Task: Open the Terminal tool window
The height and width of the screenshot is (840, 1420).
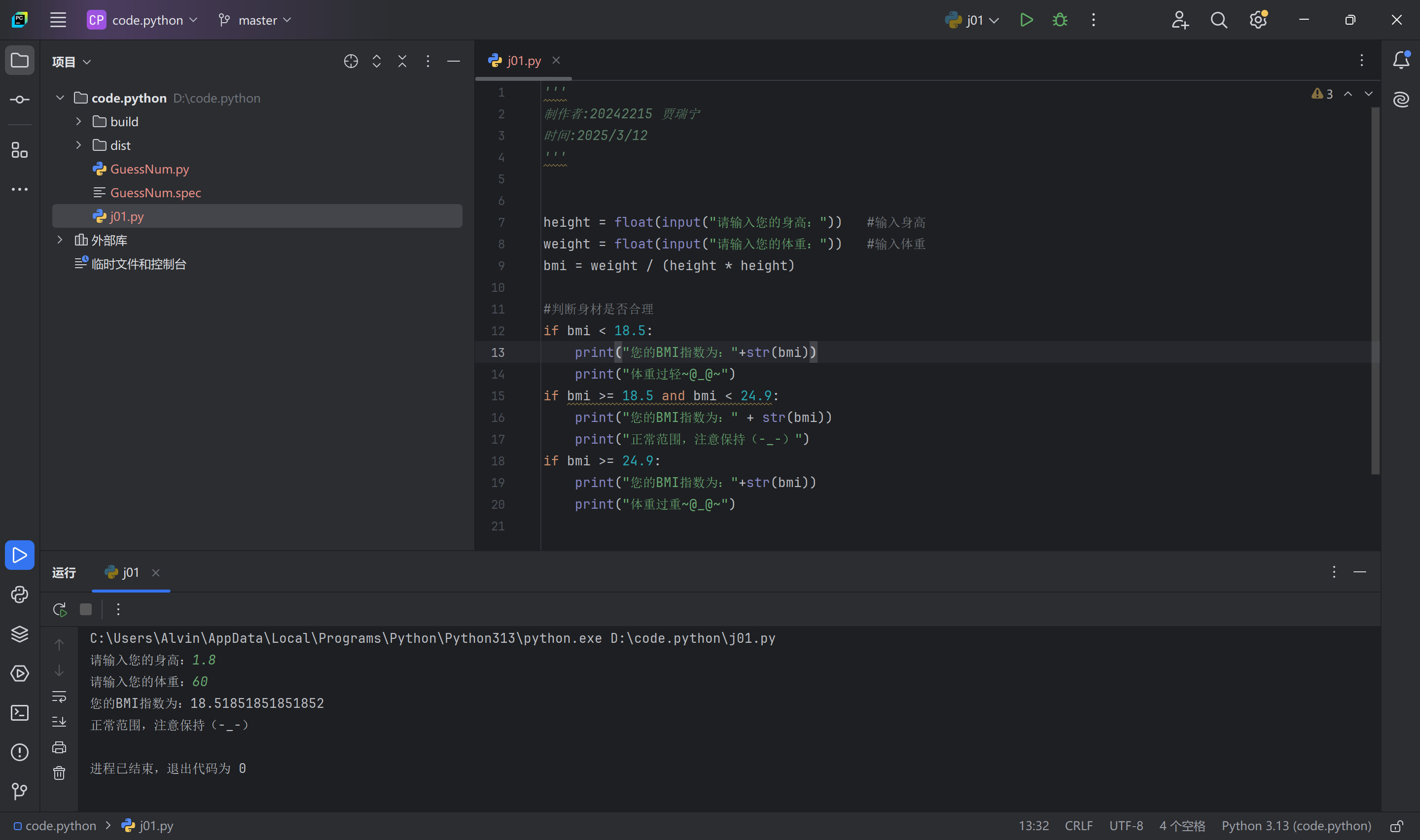Action: tap(20, 713)
